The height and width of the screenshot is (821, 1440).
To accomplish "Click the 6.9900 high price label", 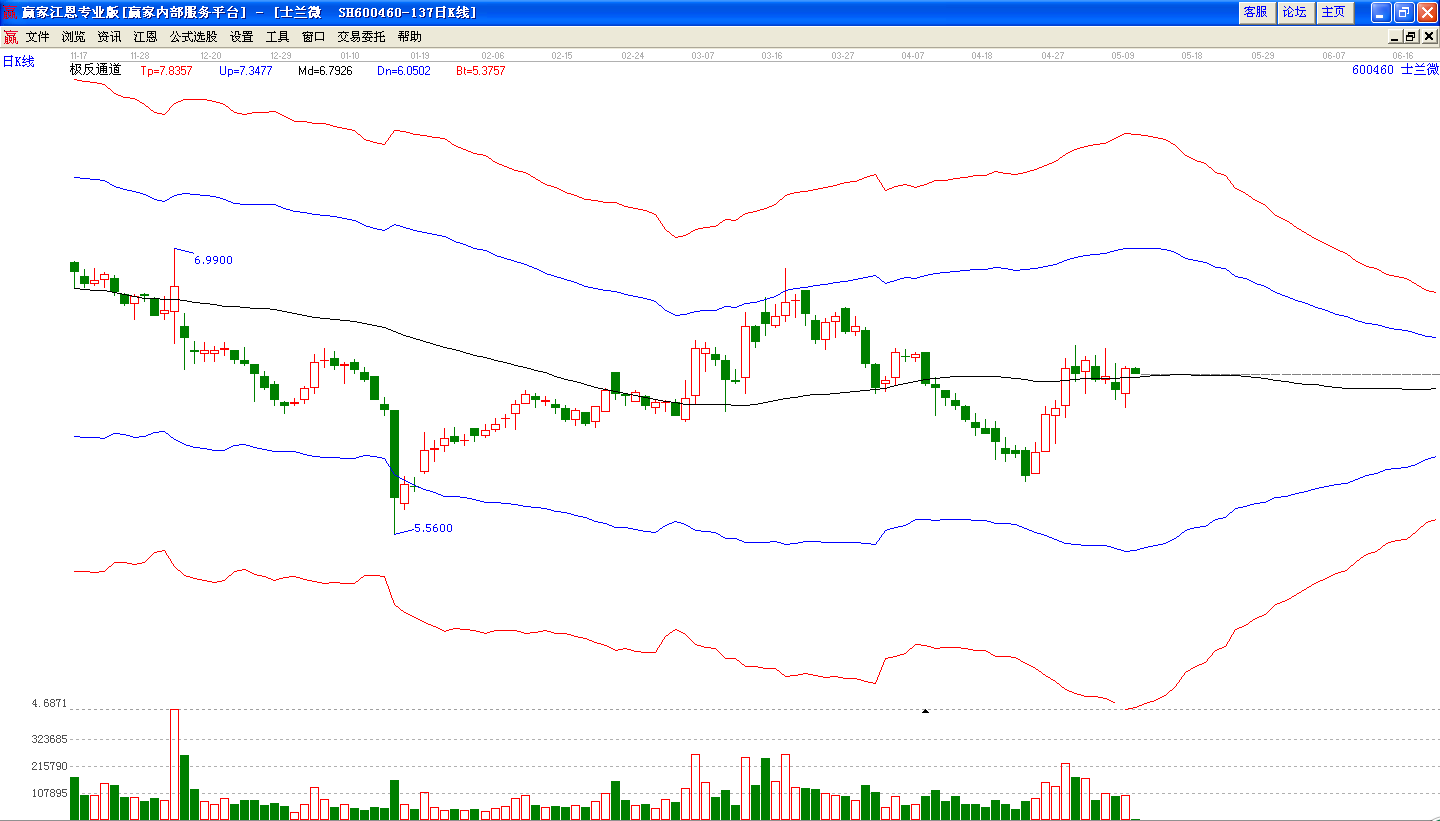I will 213,260.
